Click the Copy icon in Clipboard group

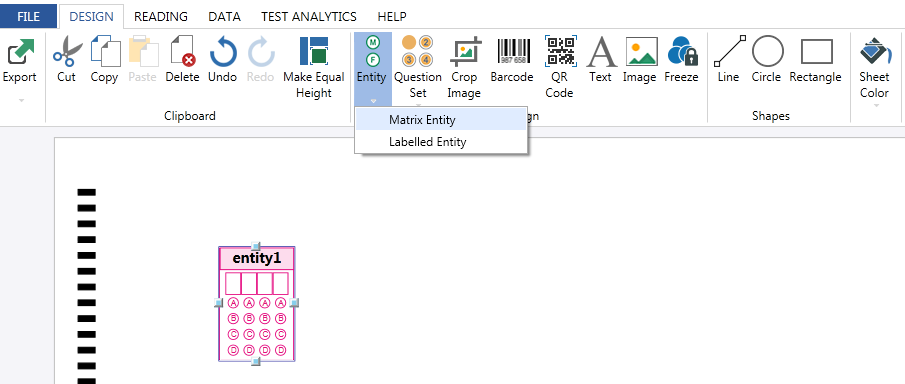point(104,52)
